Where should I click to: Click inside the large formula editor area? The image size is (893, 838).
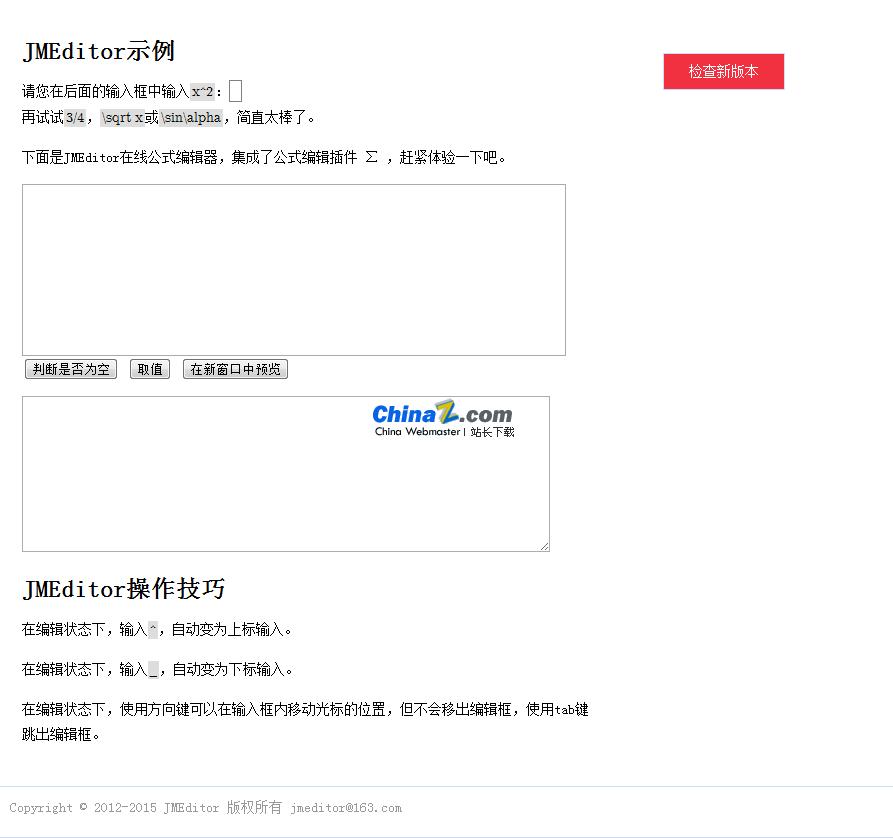click(x=294, y=270)
